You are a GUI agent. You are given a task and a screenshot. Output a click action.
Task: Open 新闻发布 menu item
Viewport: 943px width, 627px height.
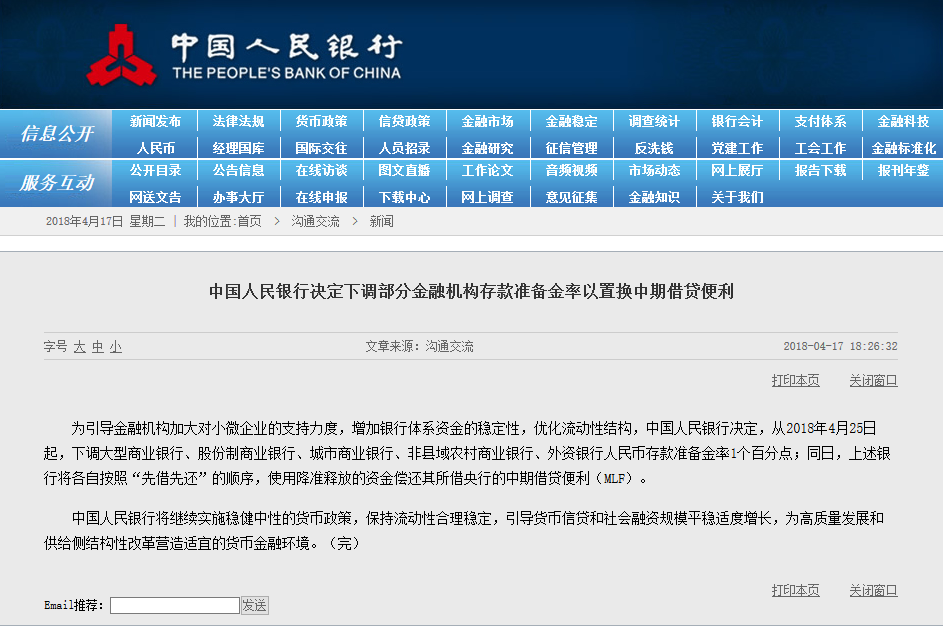pyautogui.click(x=155, y=121)
